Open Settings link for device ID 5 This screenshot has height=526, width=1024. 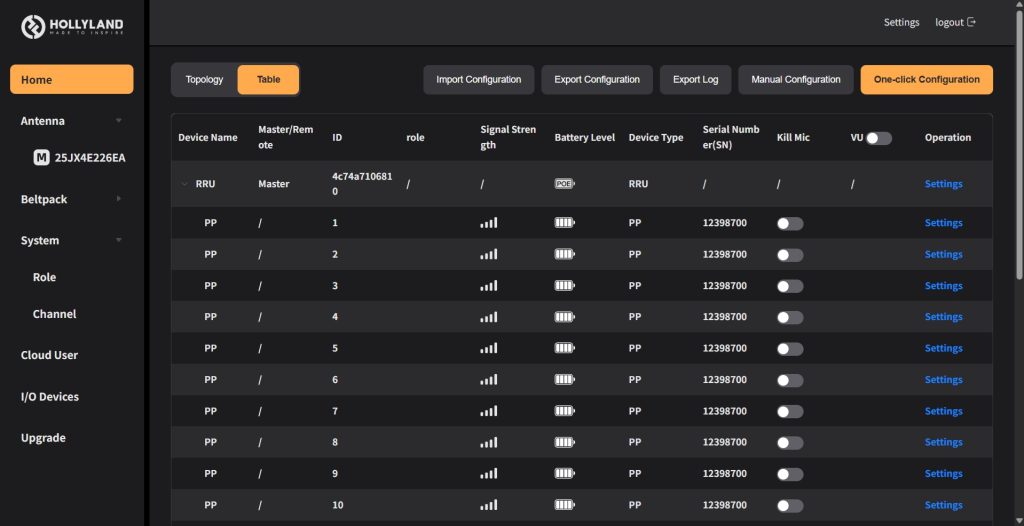pos(943,348)
